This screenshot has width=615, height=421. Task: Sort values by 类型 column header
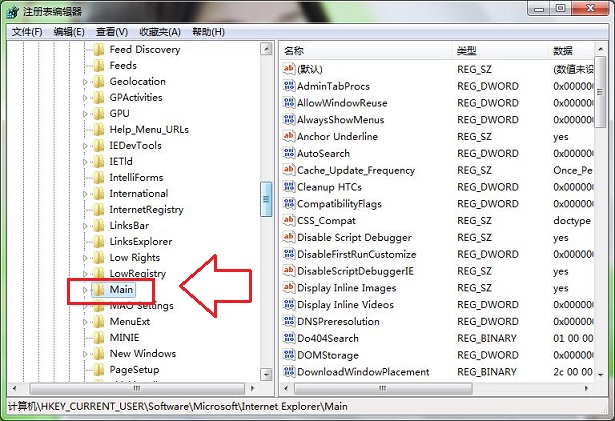pos(500,50)
